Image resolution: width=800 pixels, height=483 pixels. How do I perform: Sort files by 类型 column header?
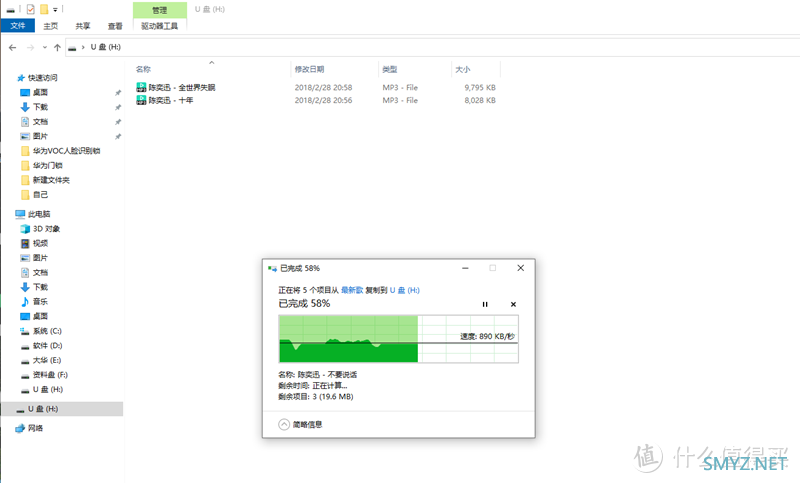point(390,69)
